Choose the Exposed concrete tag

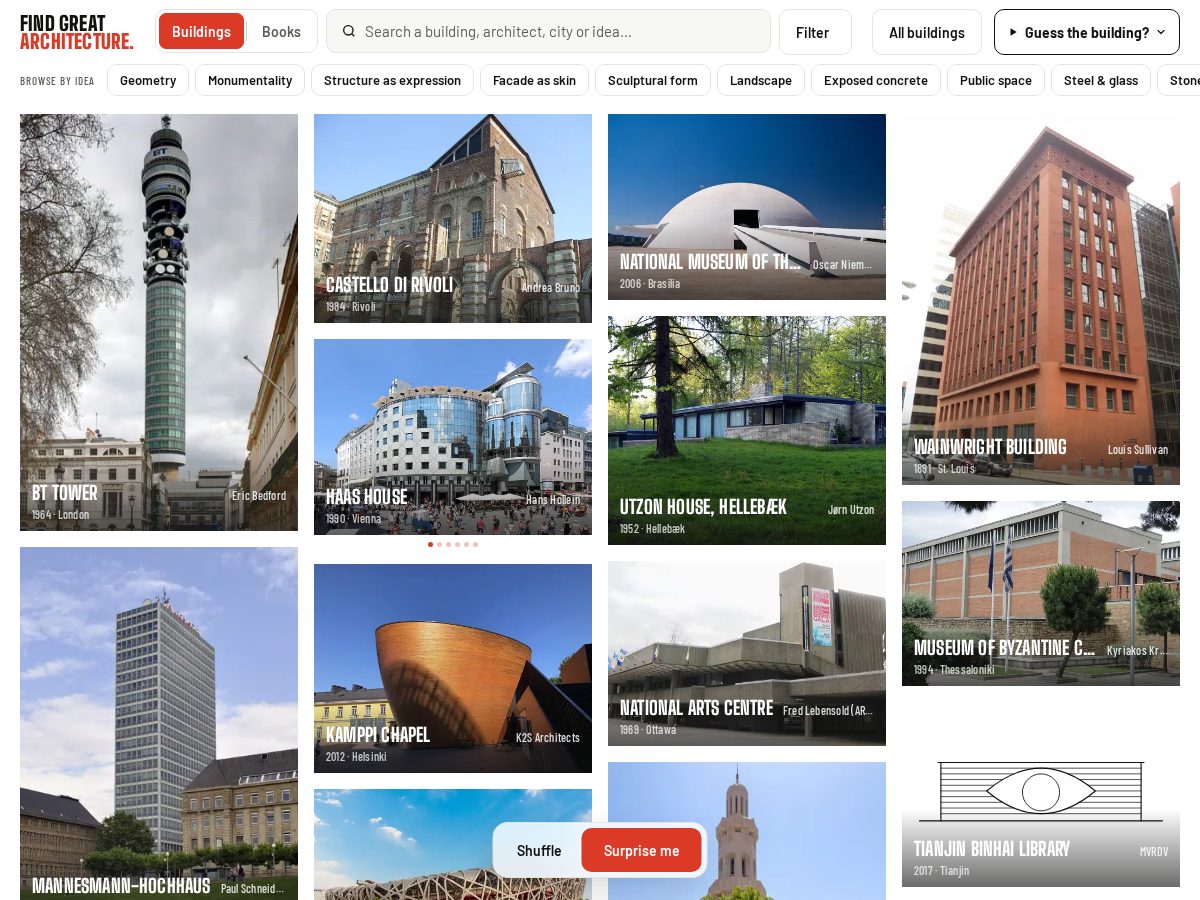(x=876, y=80)
